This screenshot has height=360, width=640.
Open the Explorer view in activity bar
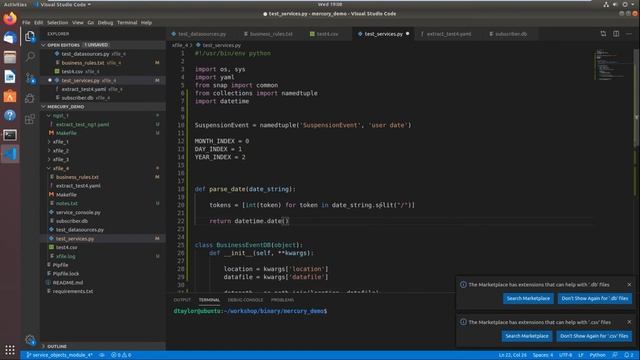pyautogui.click(x=30, y=36)
